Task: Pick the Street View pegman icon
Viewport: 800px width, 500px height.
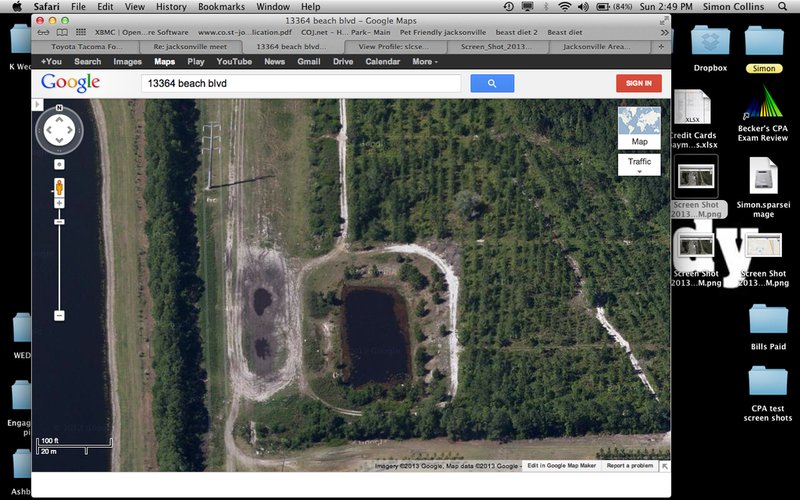Action: coord(59,187)
